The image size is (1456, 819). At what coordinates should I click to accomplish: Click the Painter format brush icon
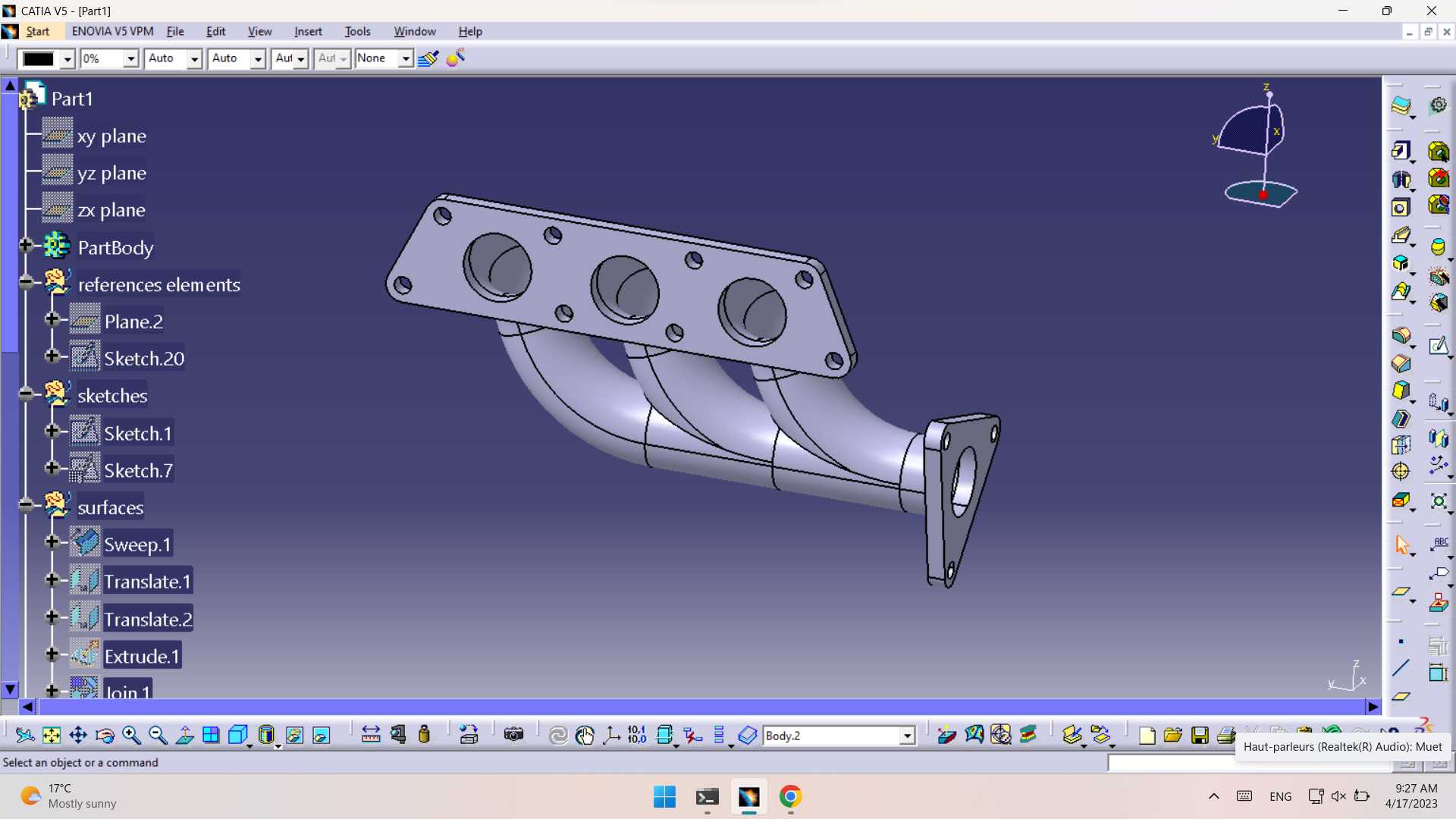[428, 58]
